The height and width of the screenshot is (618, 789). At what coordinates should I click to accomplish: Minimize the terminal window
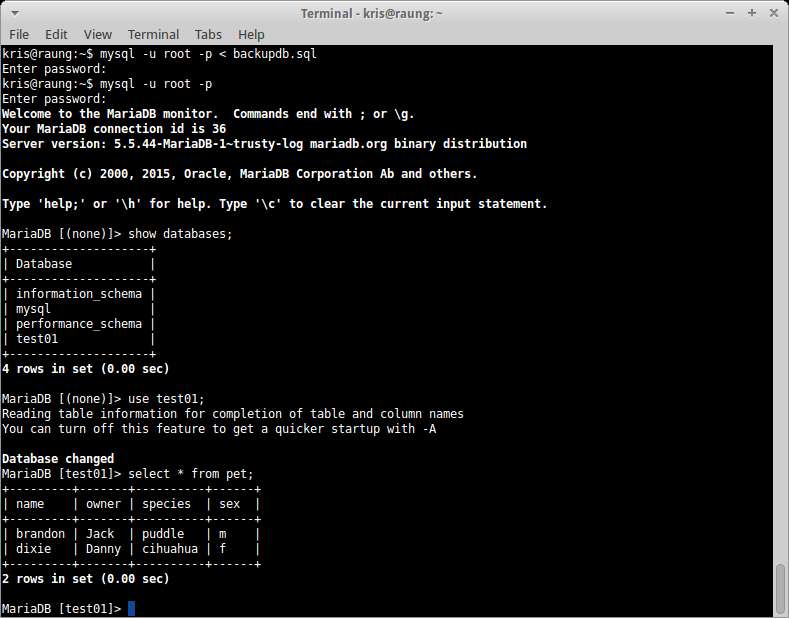coord(730,13)
